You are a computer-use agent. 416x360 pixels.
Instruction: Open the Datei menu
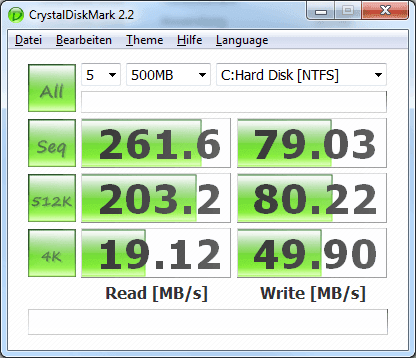tap(28, 40)
